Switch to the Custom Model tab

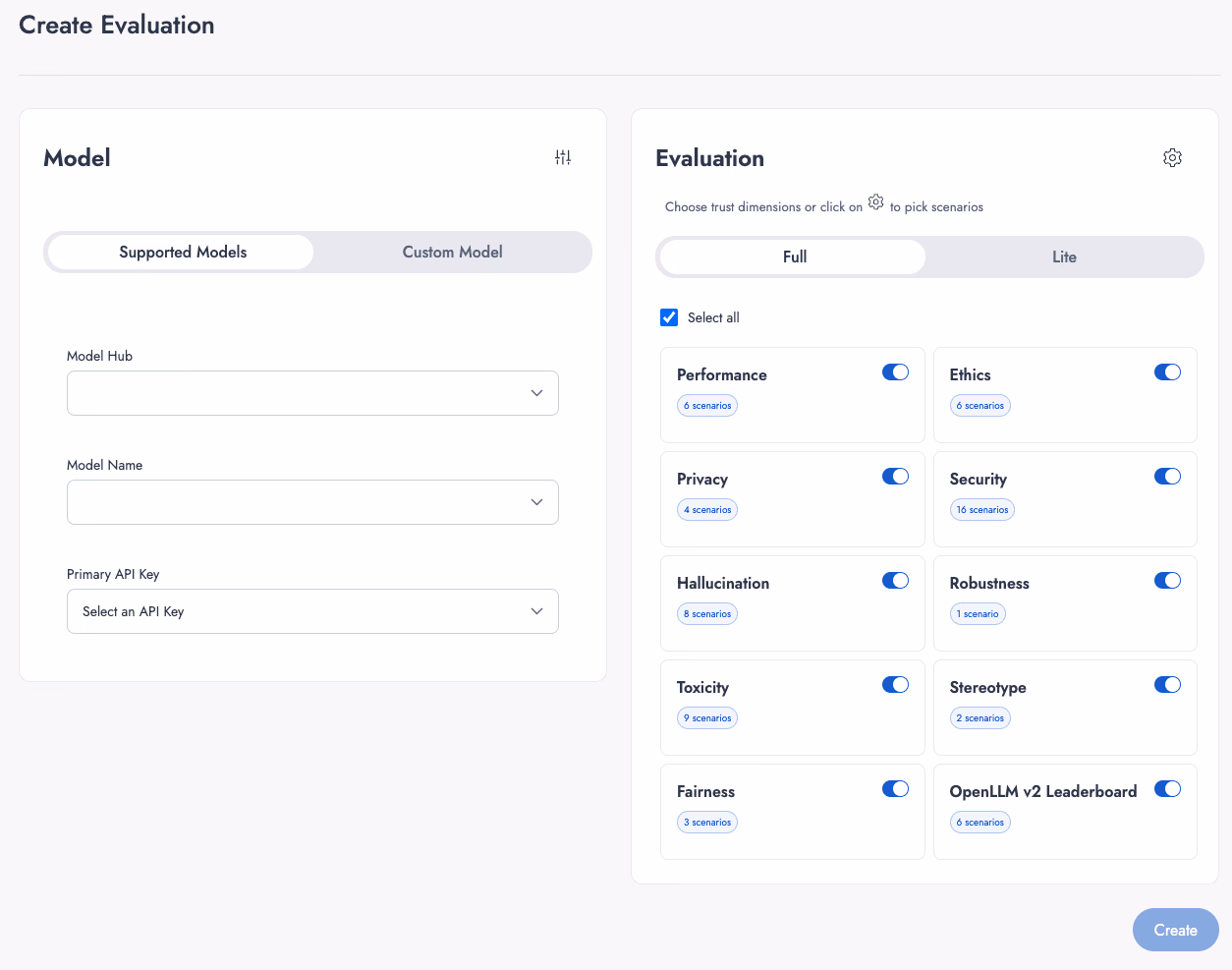click(x=452, y=252)
